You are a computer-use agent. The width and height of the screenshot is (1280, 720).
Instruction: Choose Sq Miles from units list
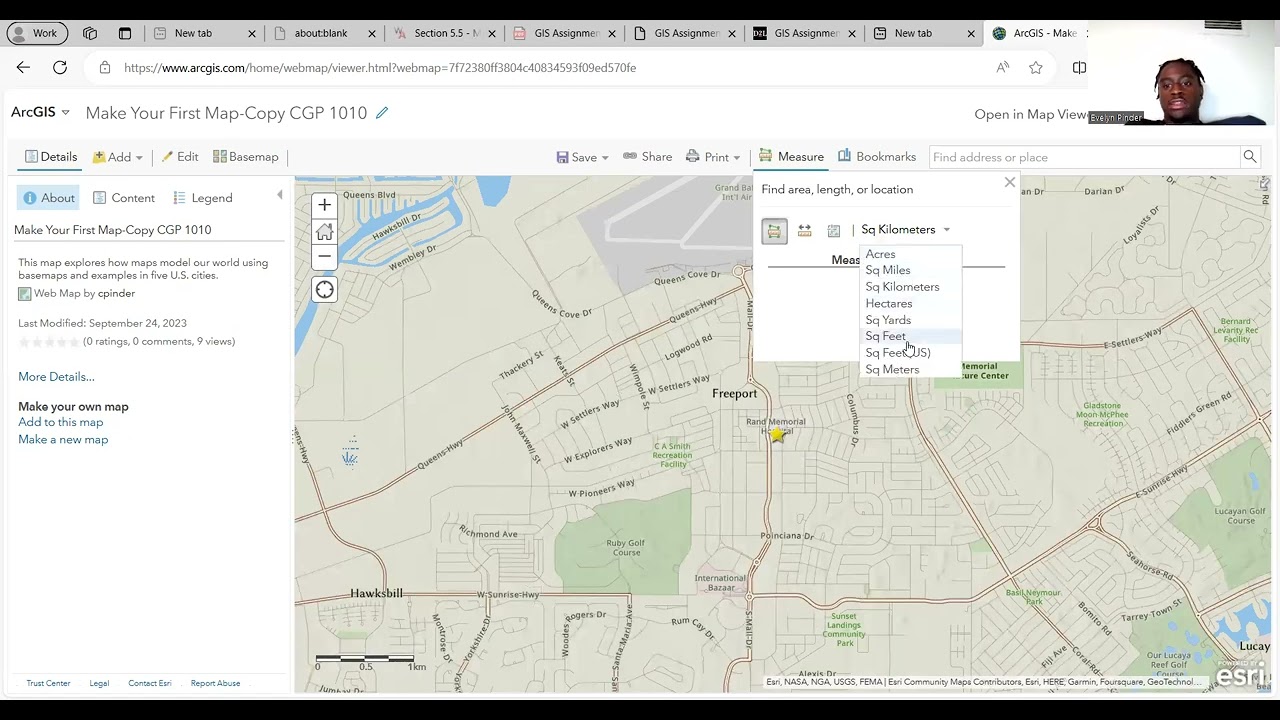pos(888,270)
